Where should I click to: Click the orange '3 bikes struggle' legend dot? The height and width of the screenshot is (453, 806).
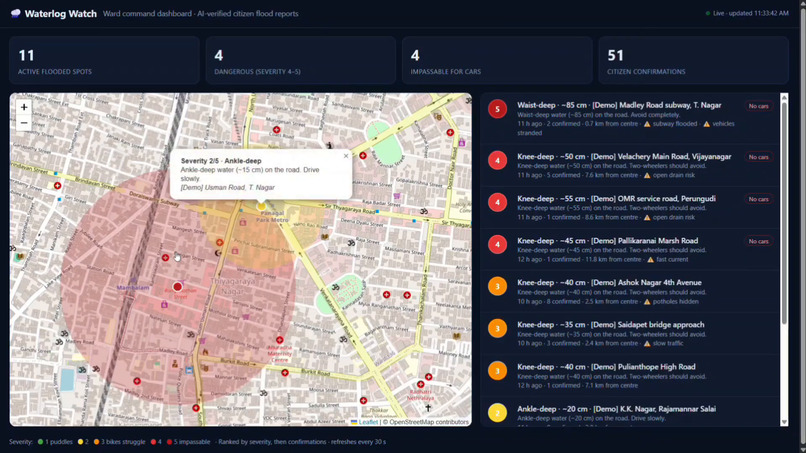96,442
